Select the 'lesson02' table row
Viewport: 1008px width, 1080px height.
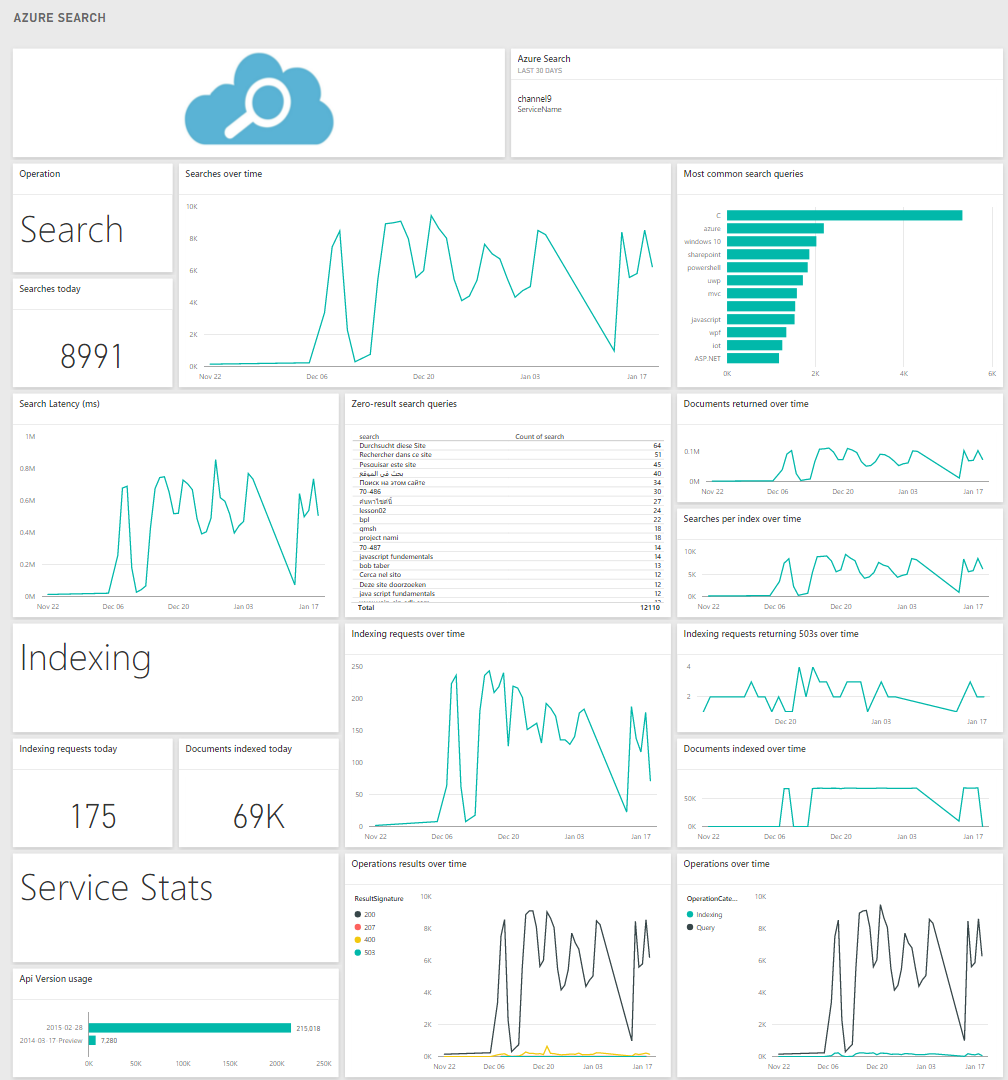pos(510,510)
